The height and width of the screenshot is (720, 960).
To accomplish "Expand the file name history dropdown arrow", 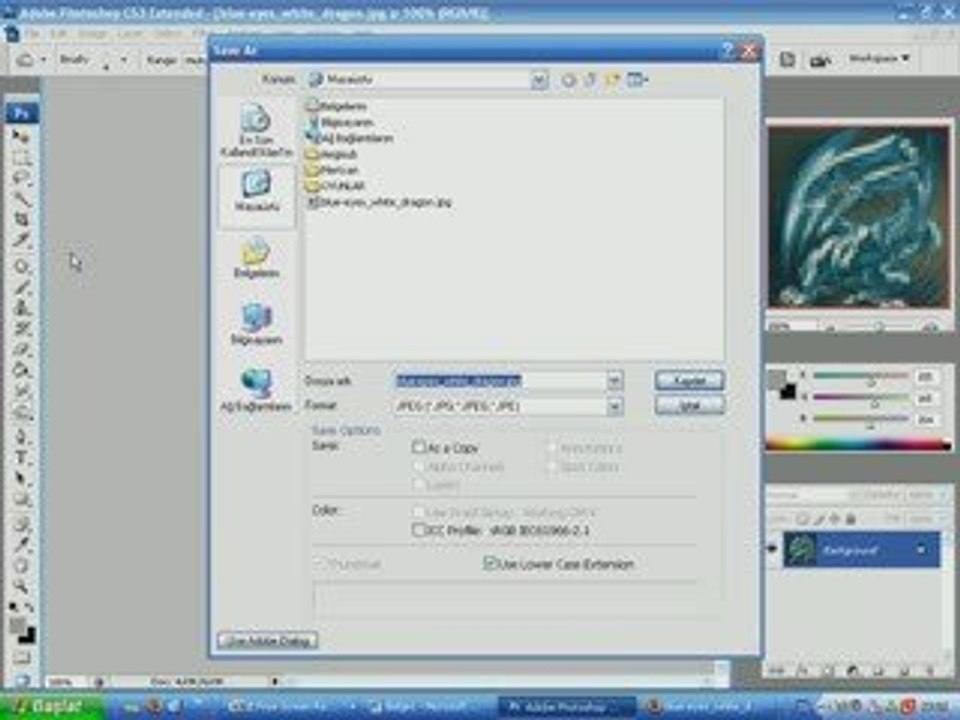I will pyautogui.click(x=615, y=381).
